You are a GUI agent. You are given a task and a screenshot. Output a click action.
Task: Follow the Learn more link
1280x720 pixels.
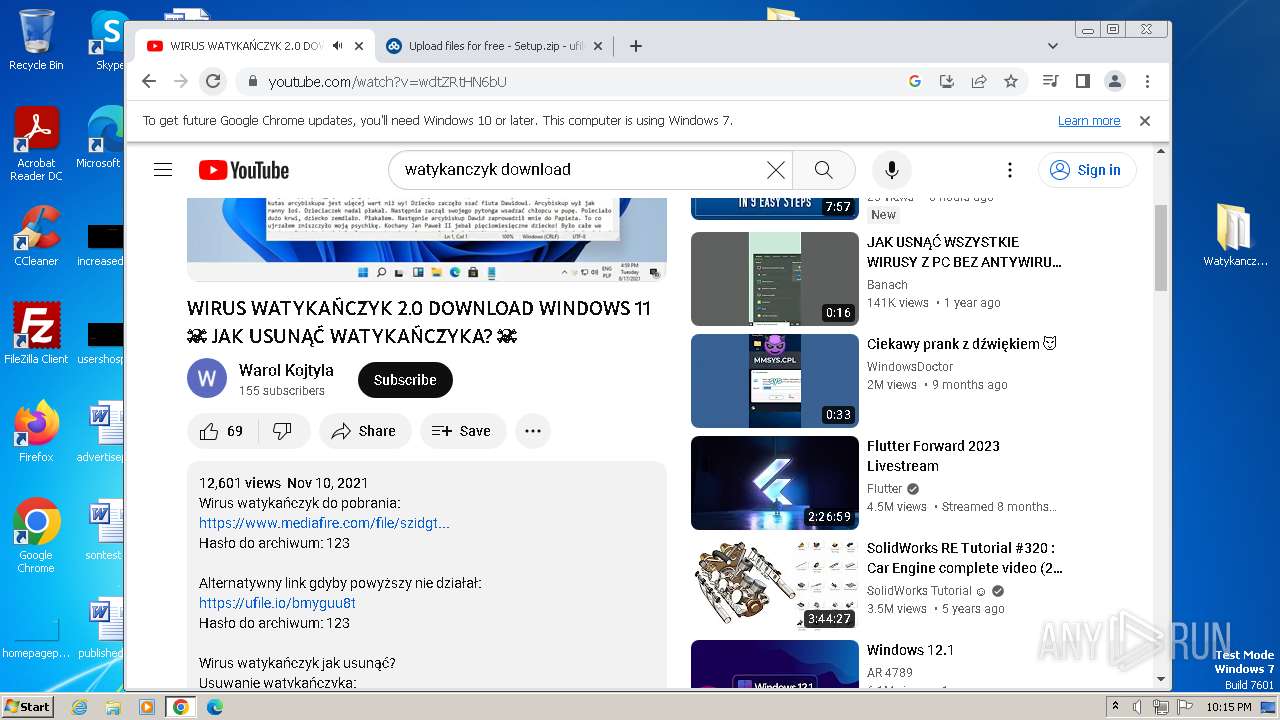coord(1089,121)
